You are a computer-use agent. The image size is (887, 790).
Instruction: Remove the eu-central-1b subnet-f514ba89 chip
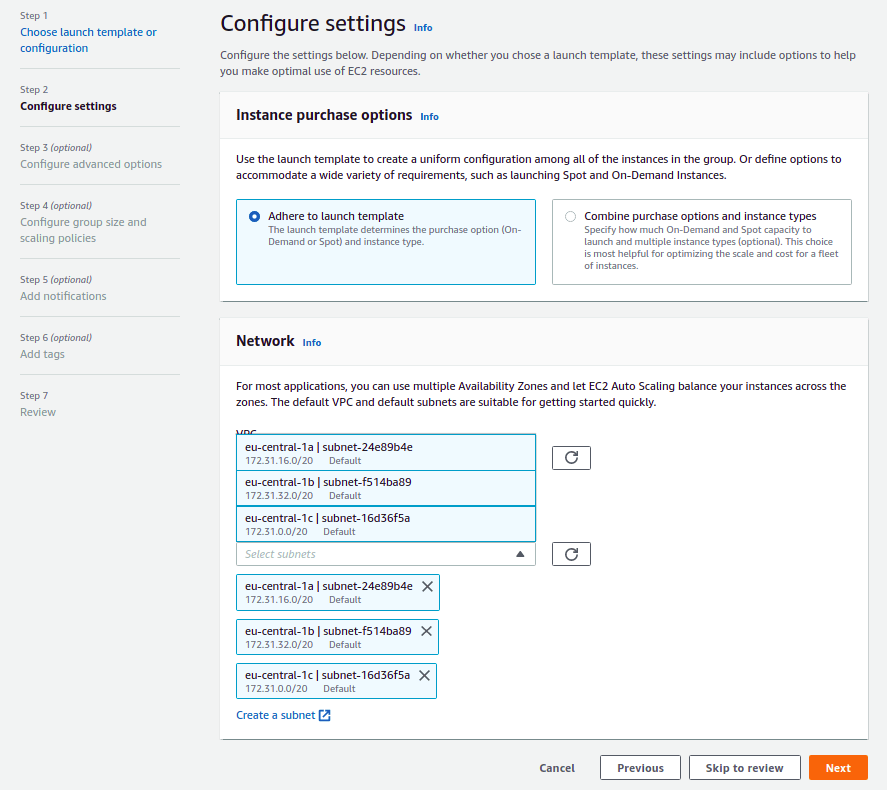pos(426,632)
